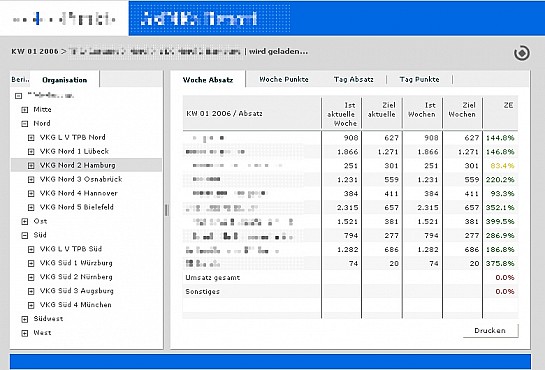Click the Drucken button

(x=490, y=330)
